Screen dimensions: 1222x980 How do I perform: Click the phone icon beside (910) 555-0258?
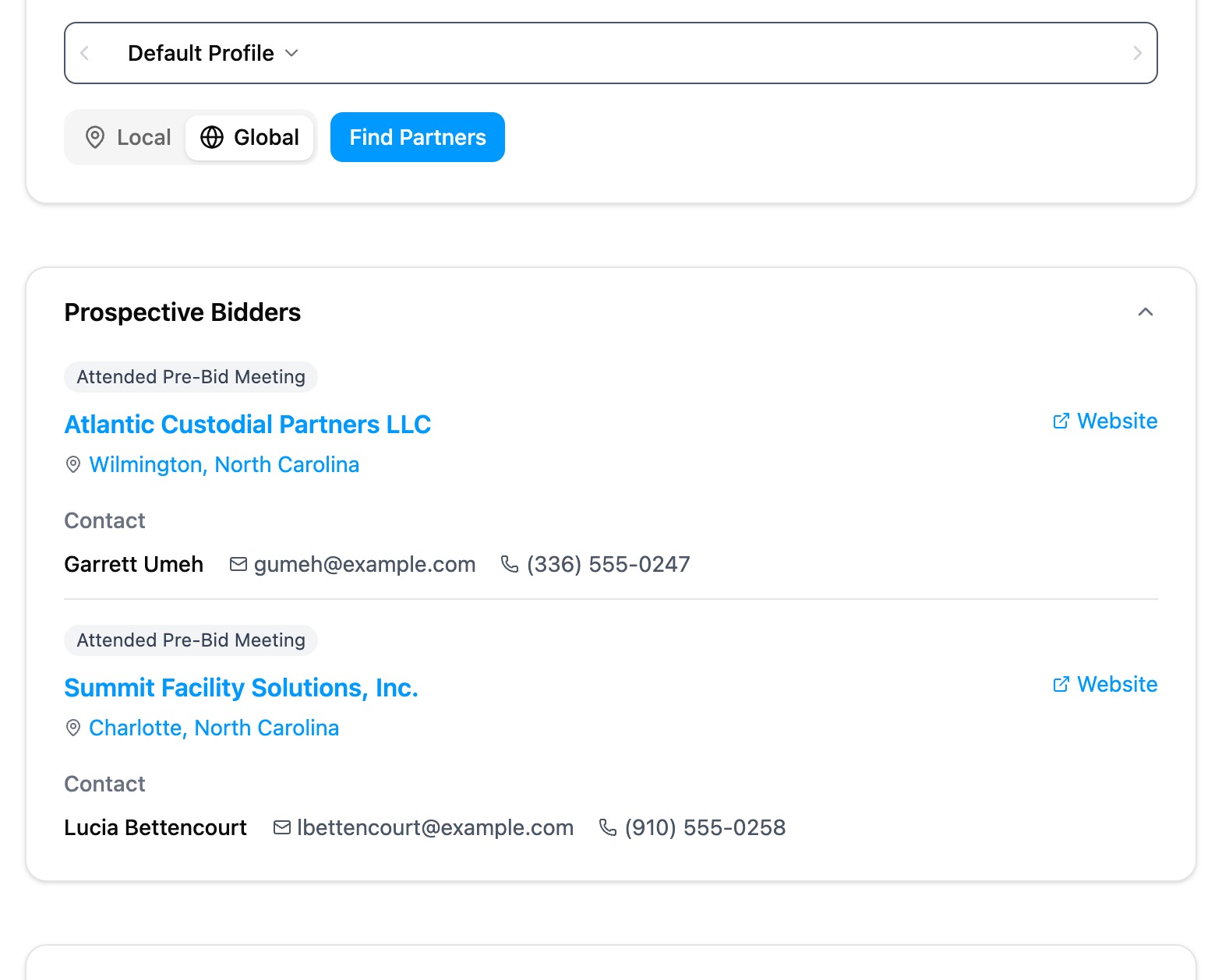(x=608, y=827)
